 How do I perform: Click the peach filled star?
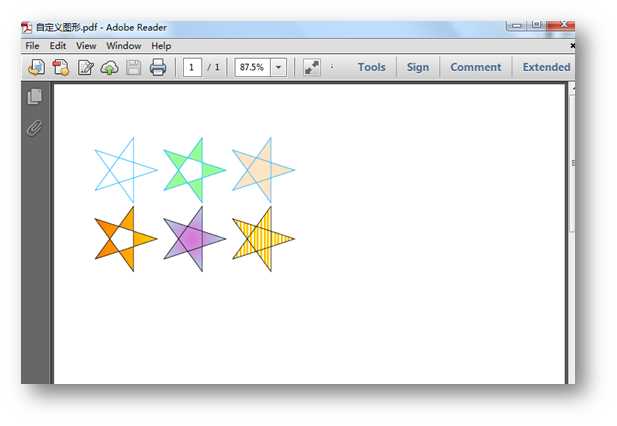263,170
